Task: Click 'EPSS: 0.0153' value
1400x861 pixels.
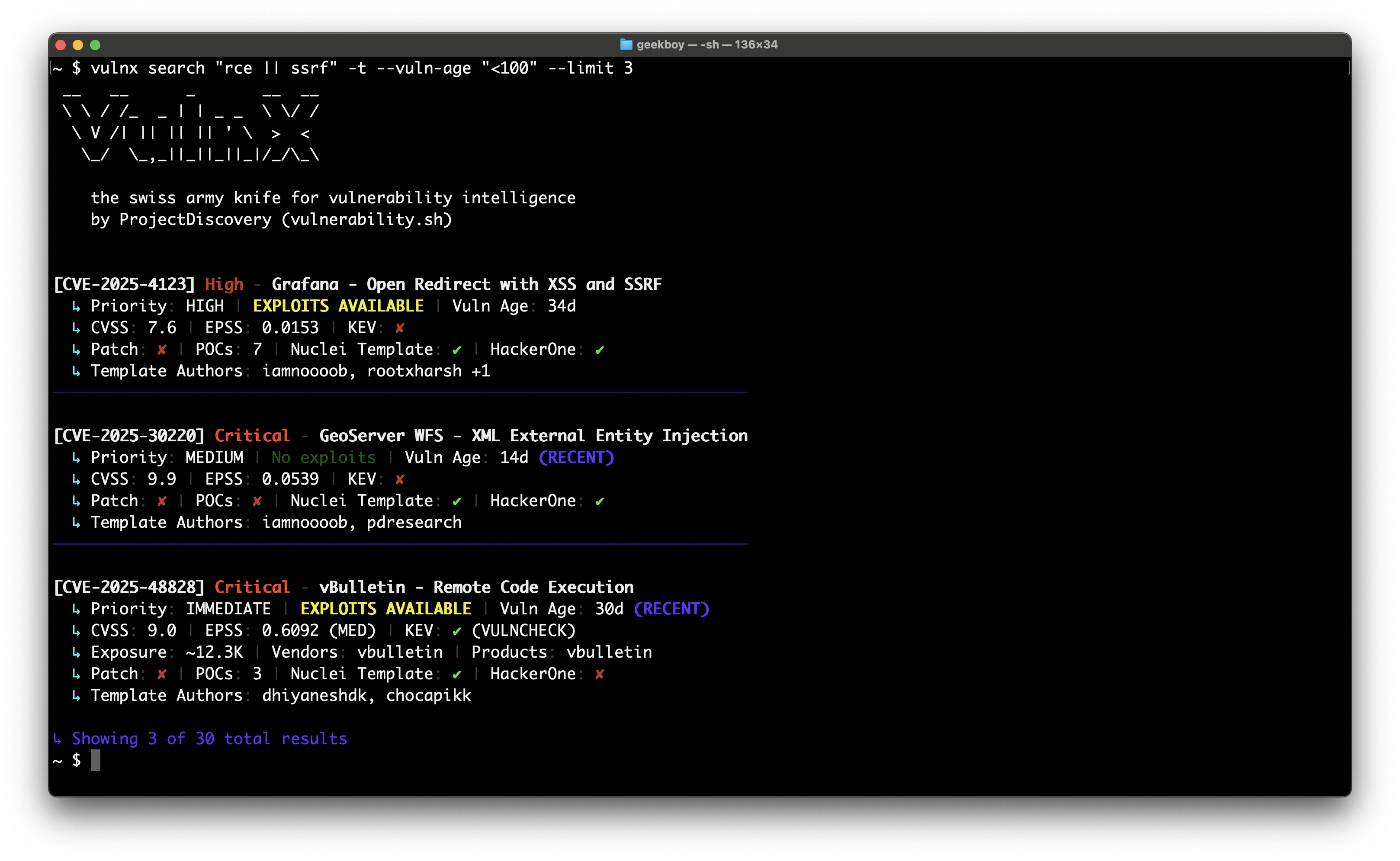Action: [x=262, y=328]
